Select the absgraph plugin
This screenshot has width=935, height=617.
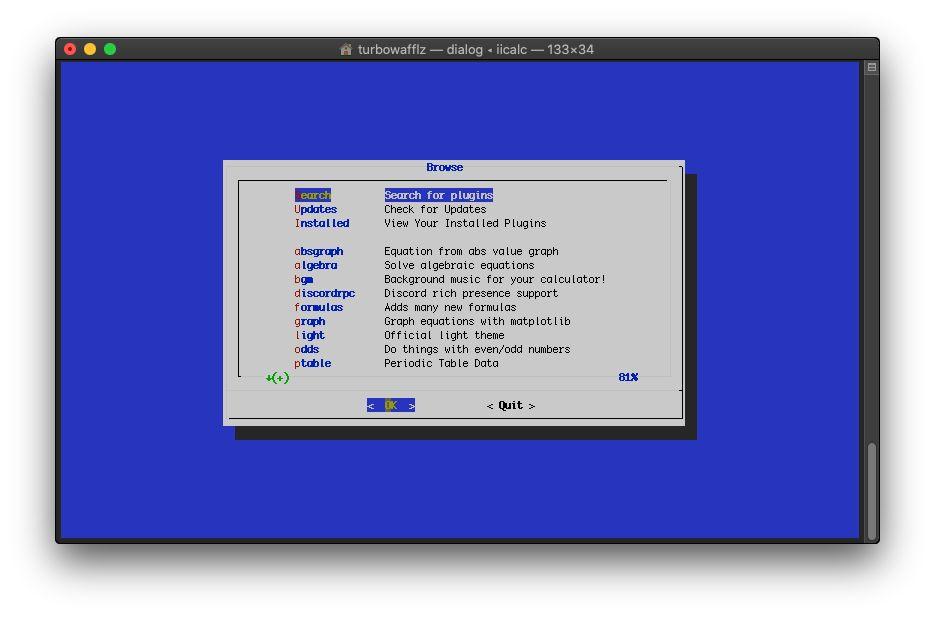pos(319,251)
